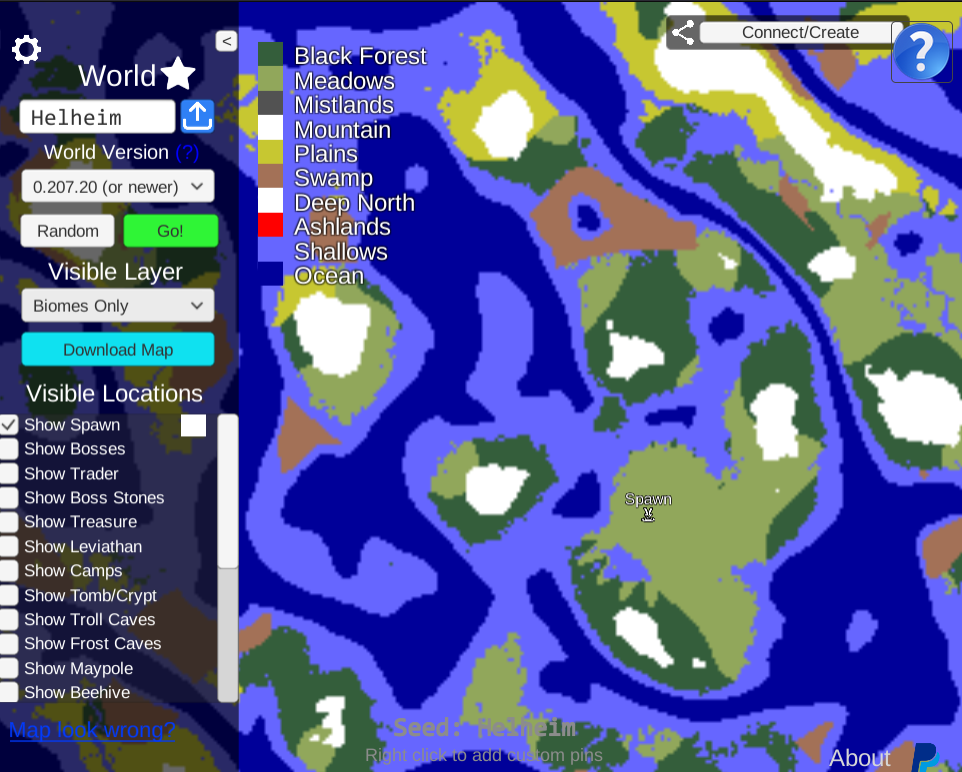Open settings with the gear icon
The width and height of the screenshot is (962, 772).
click(x=26, y=50)
